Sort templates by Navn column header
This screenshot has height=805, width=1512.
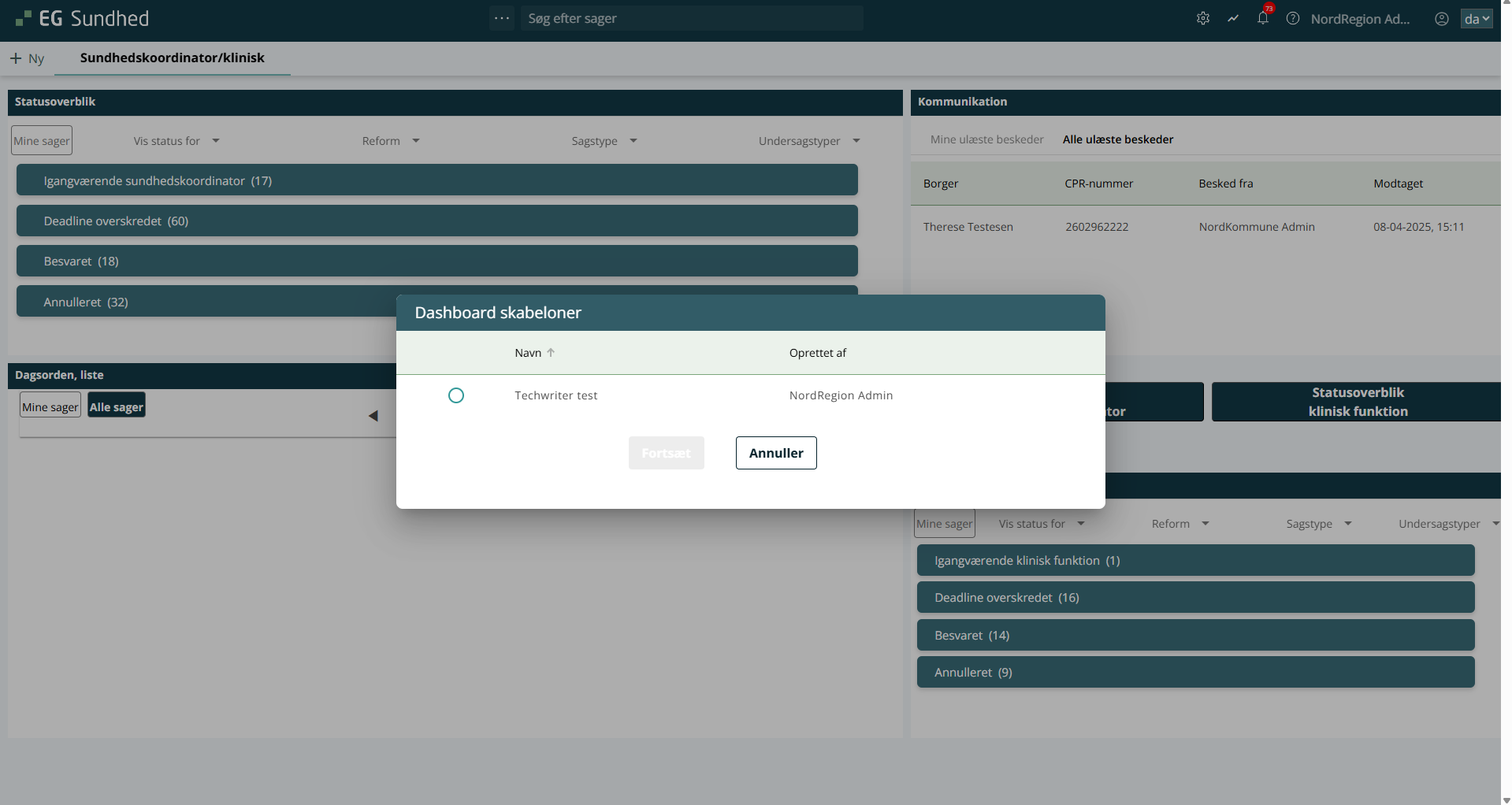point(528,353)
